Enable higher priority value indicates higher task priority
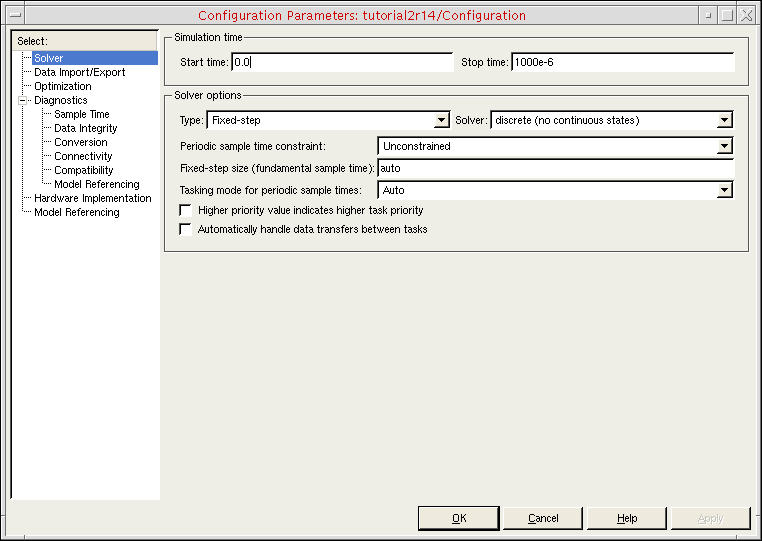Viewport: 762px width, 541px height. (x=185, y=211)
